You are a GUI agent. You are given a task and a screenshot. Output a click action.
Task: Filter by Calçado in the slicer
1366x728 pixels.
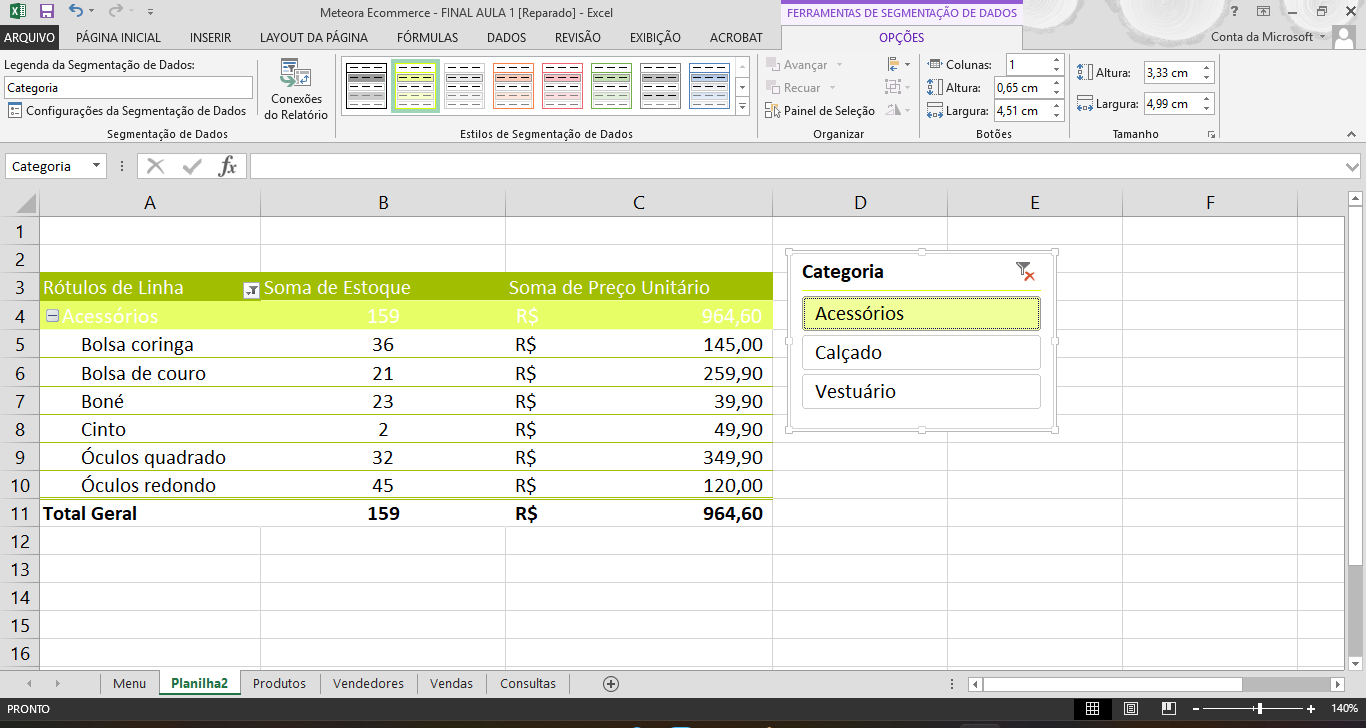[921, 352]
